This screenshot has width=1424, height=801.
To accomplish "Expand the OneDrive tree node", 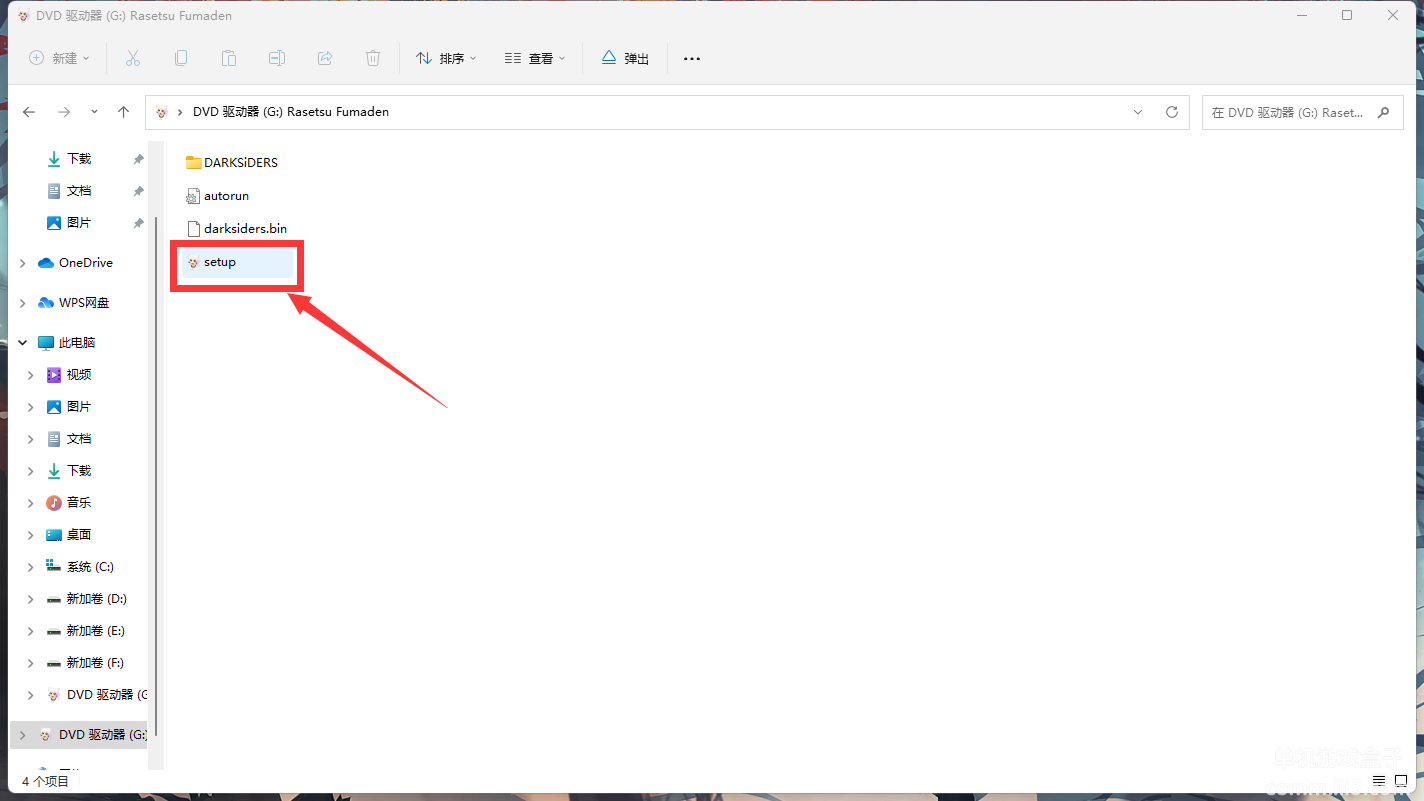I will (x=22, y=263).
